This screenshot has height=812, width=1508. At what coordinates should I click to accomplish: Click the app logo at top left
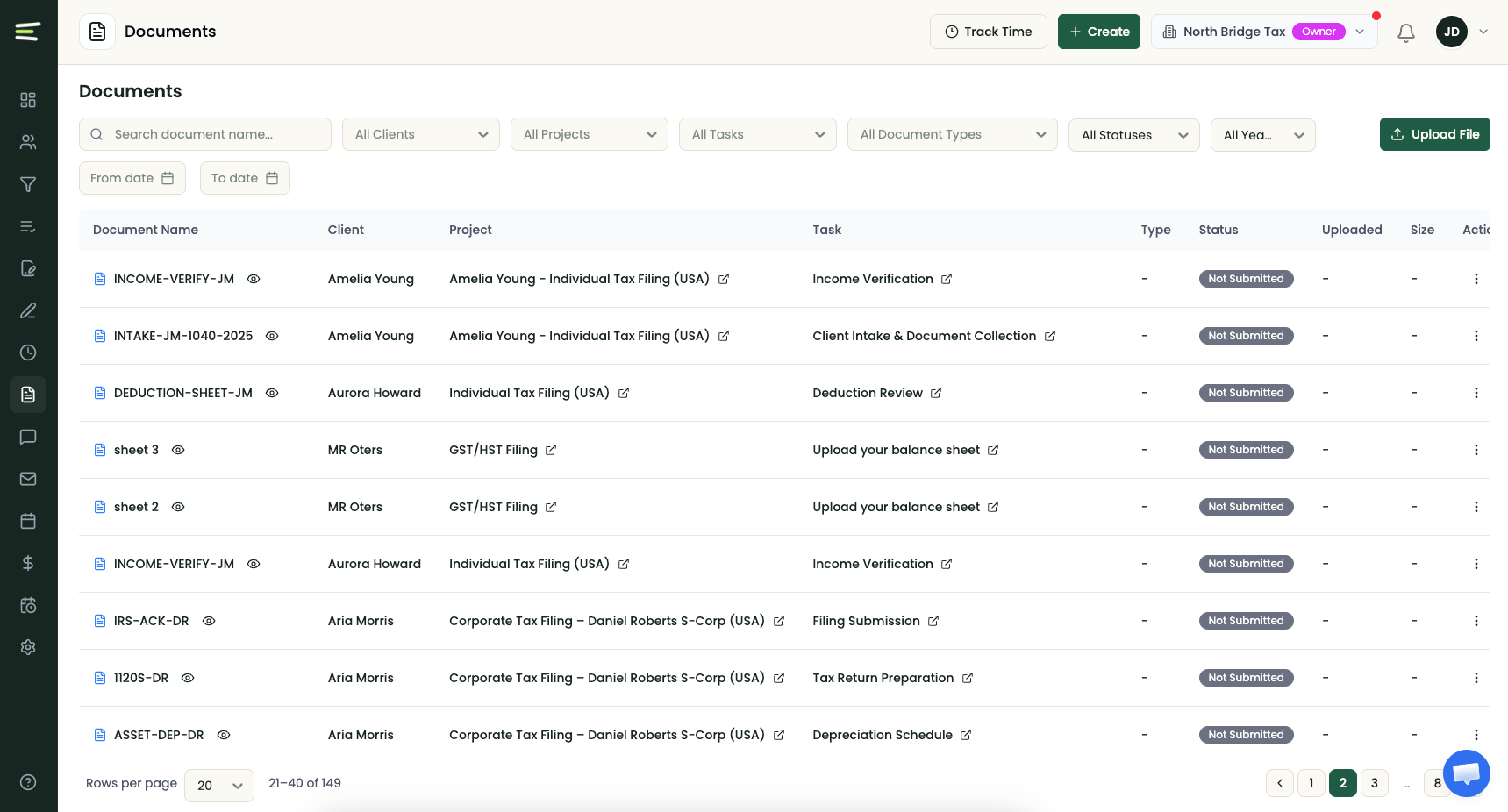click(28, 32)
